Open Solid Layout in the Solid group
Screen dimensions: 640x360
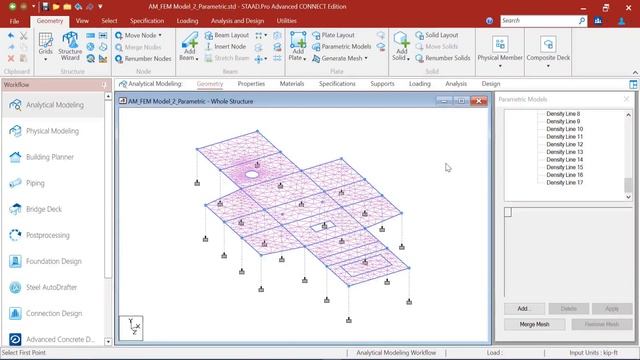coord(437,36)
